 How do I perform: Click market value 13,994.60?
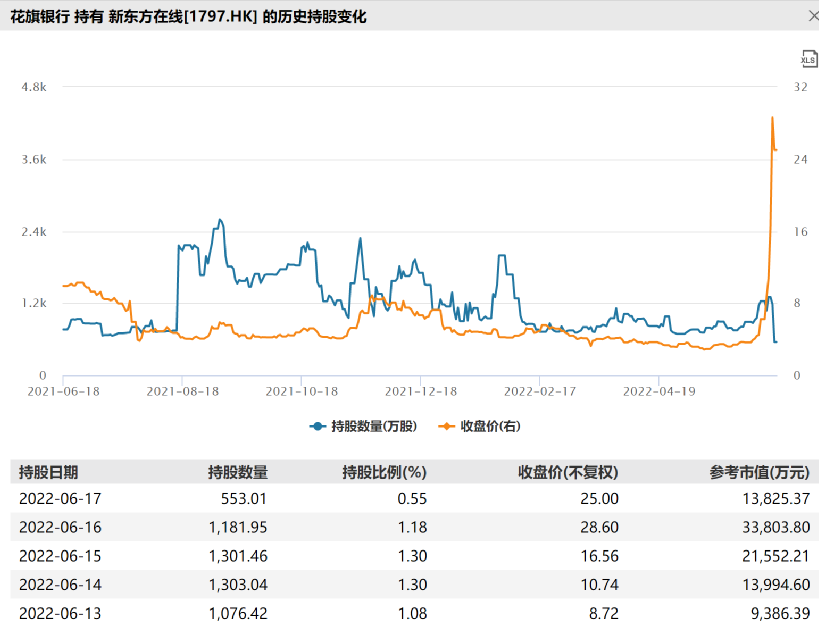pyautogui.click(x=776, y=585)
